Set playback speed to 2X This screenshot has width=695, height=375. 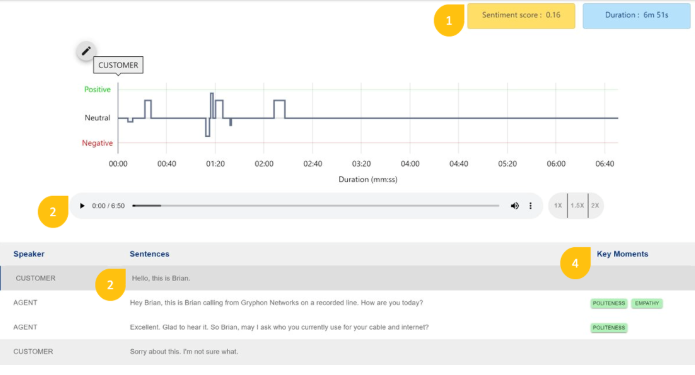(x=595, y=206)
